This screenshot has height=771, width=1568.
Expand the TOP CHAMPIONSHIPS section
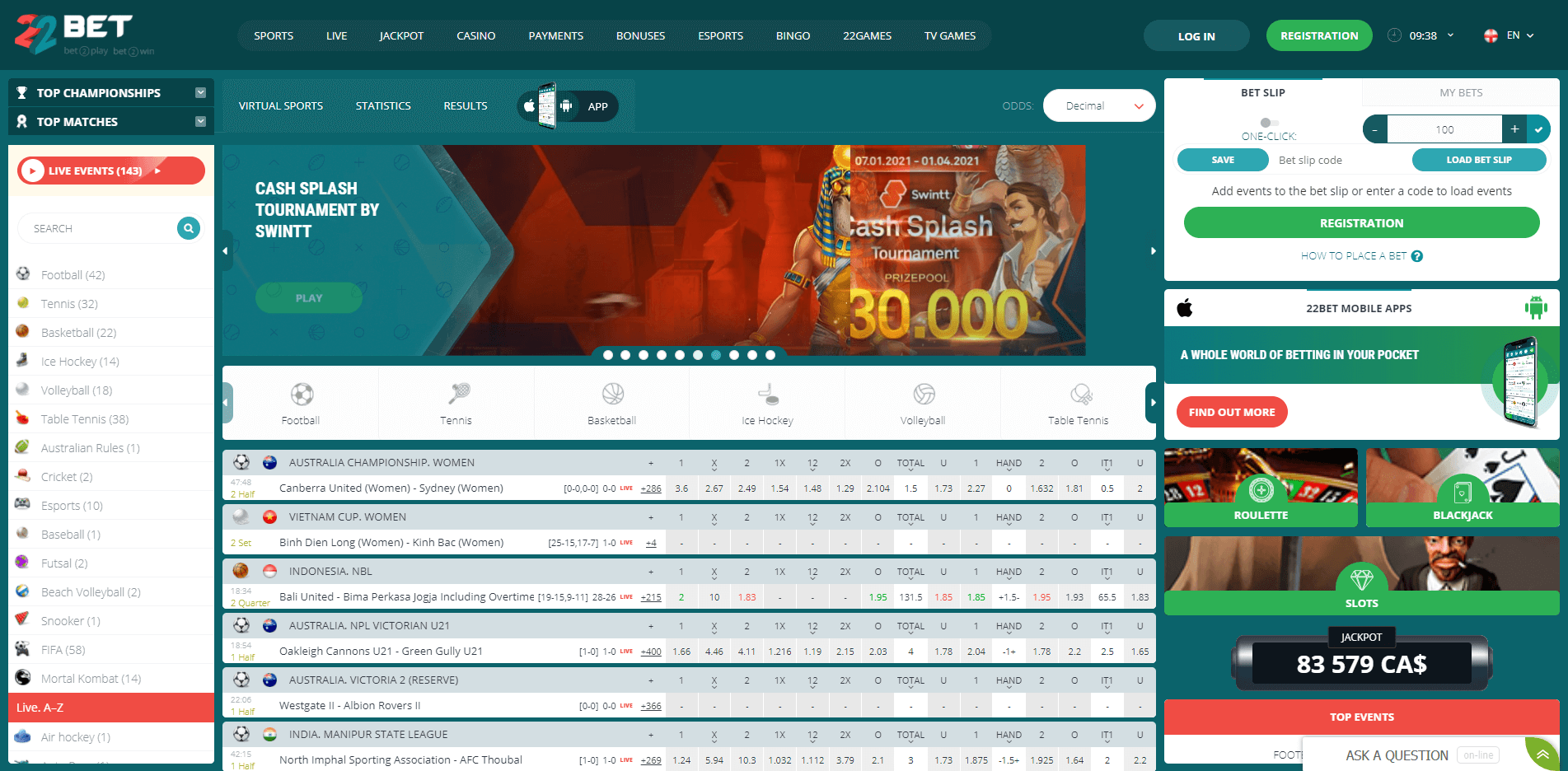[199, 92]
